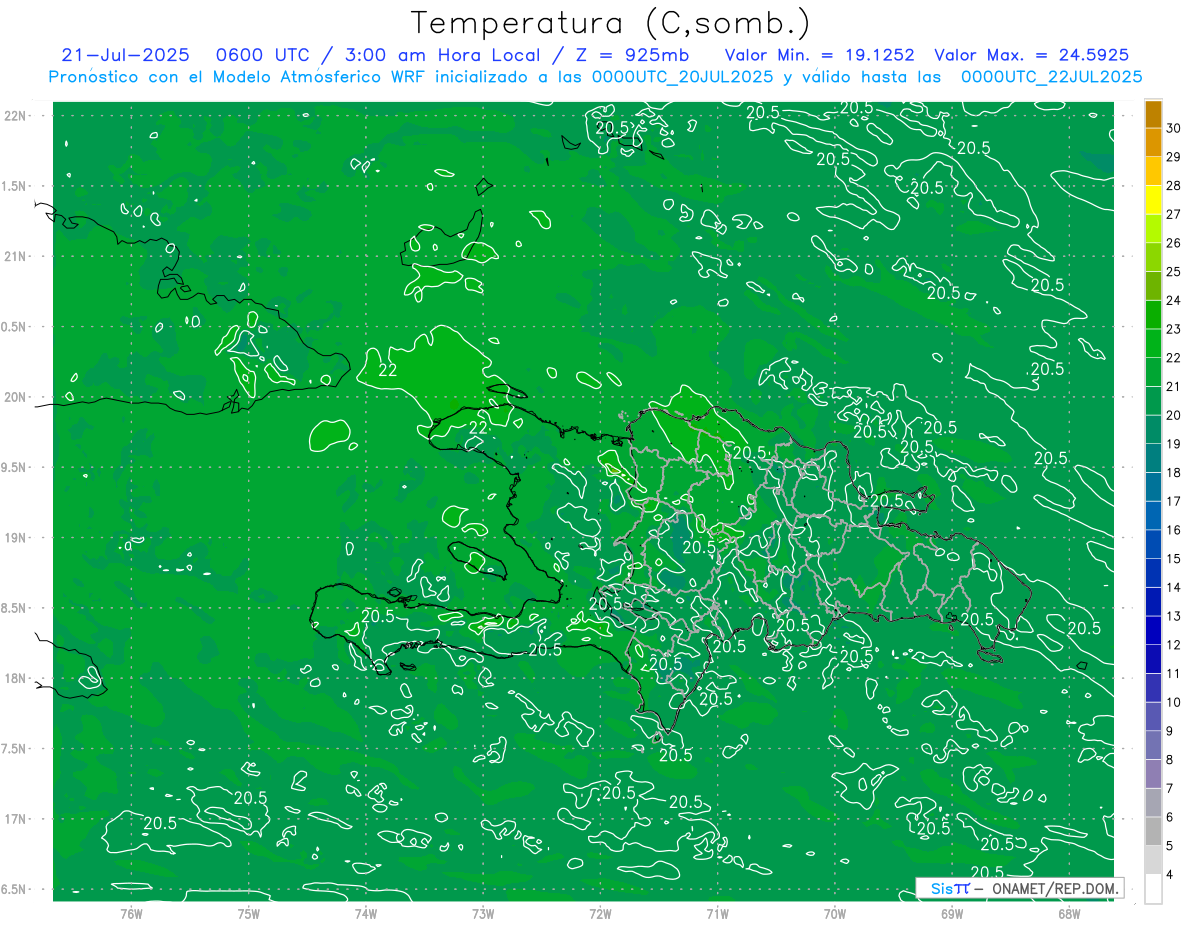The width and height of the screenshot is (1200, 927).
Task: Click the '20' color scale label
Action: pos(1174,415)
